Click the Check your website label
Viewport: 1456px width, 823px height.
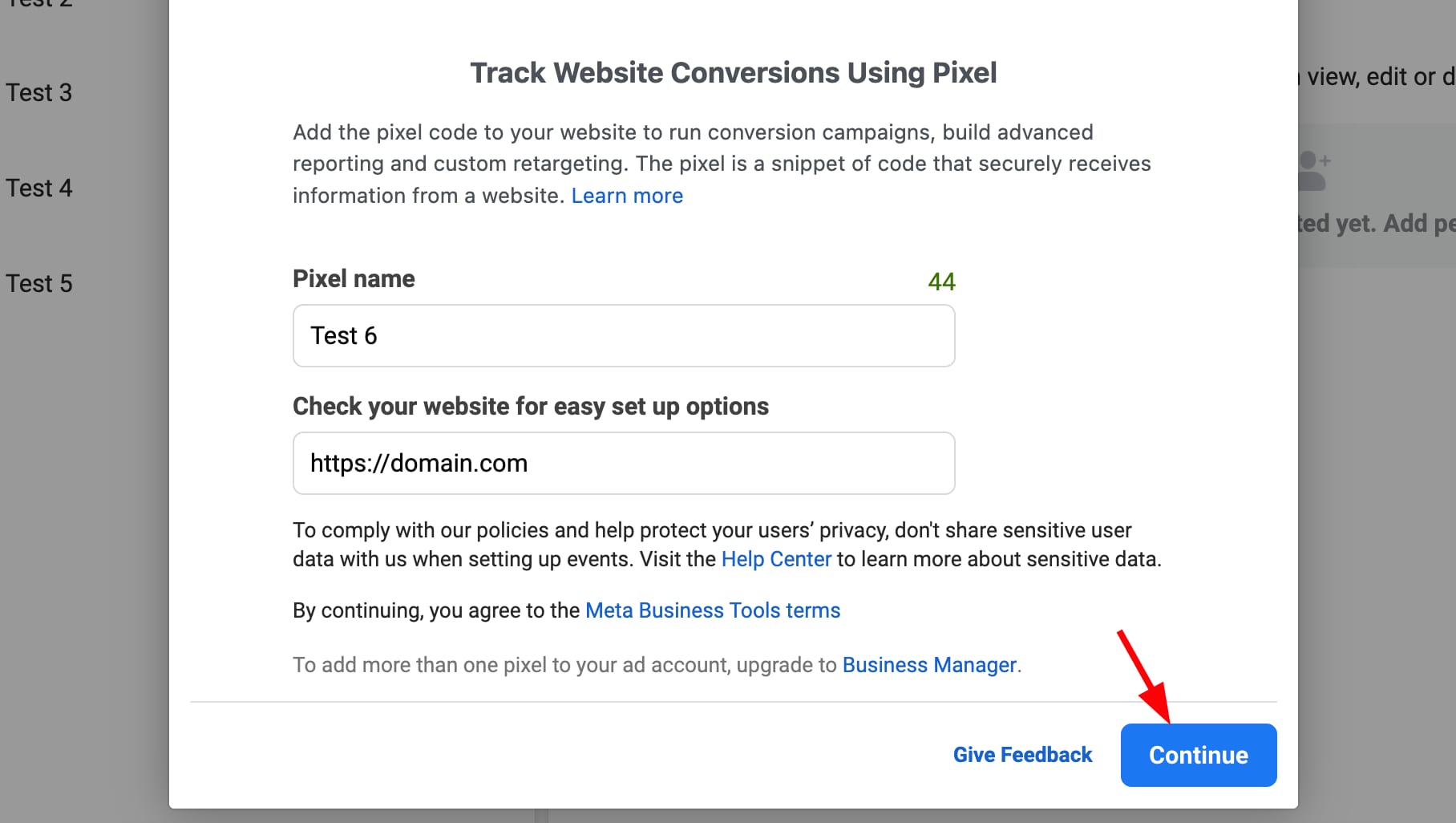click(530, 407)
